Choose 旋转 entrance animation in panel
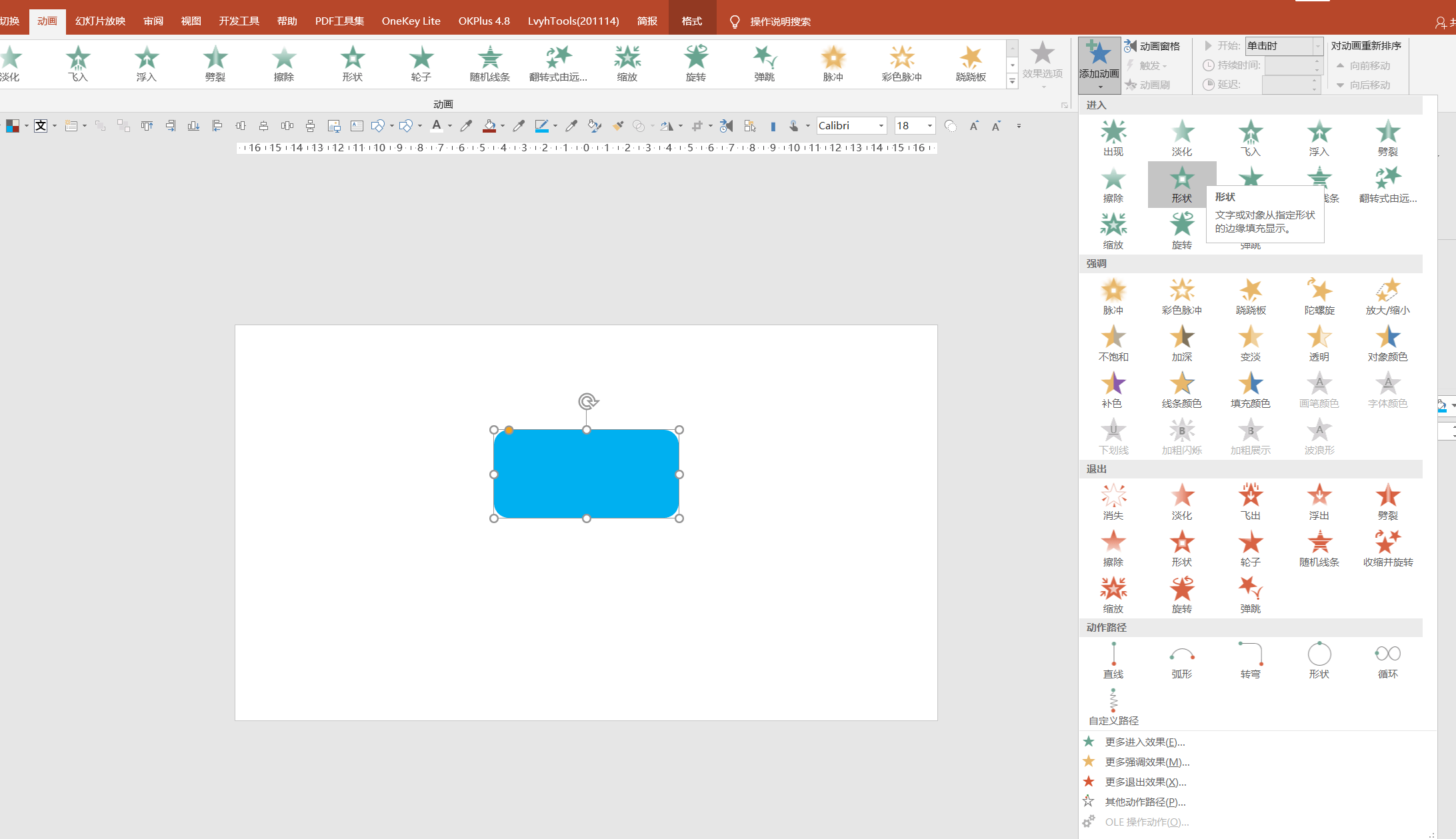Viewport: 1456px width, 839px height. [x=1182, y=231]
